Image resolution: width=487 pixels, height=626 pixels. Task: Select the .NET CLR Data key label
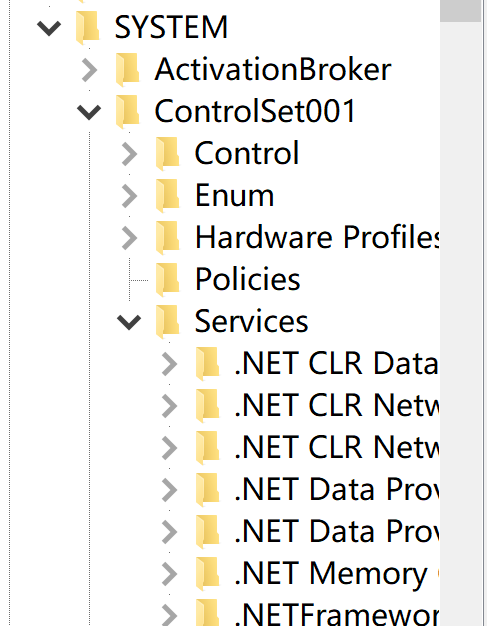(337, 363)
